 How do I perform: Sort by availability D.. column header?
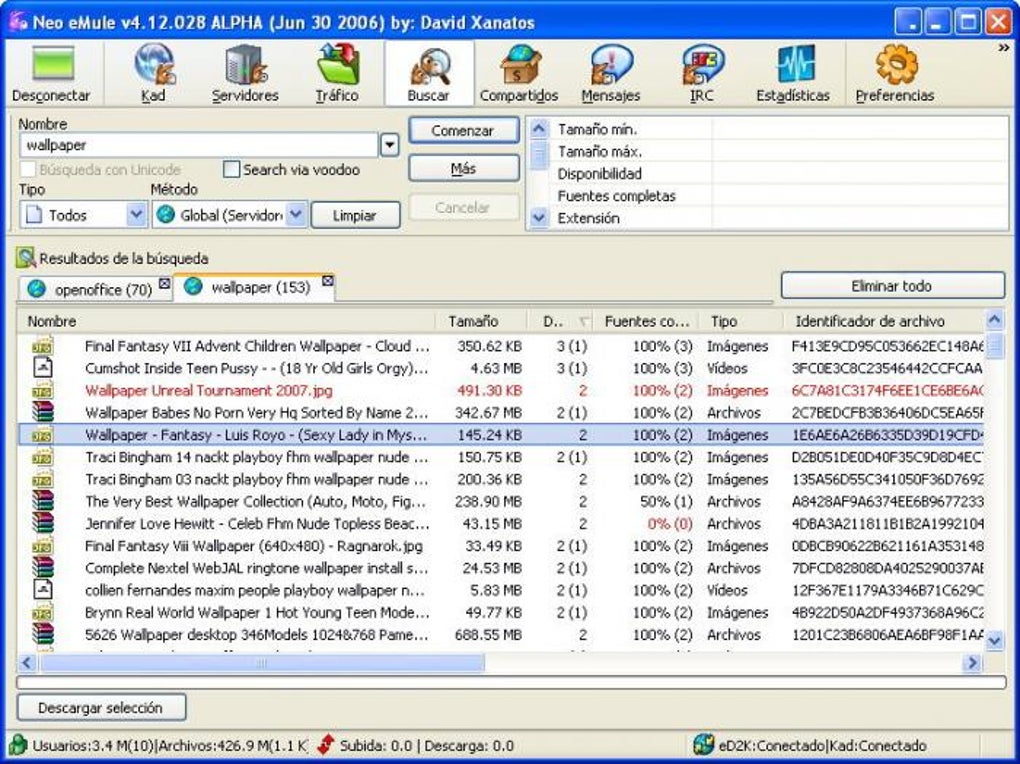click(561, 321)
